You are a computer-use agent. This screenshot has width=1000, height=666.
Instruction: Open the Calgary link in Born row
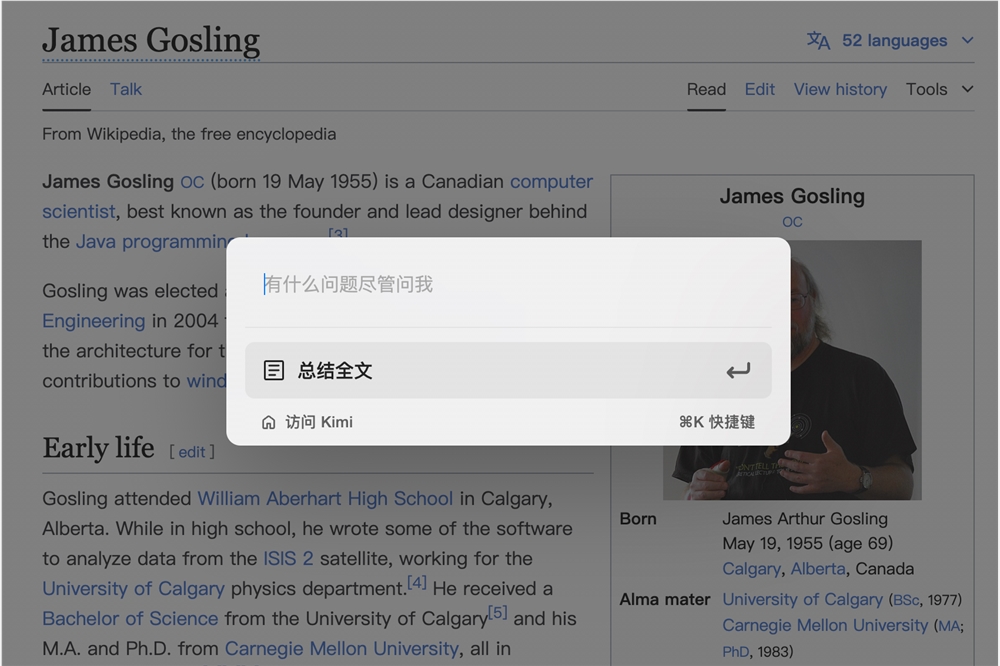pyautogui.click(x=751, y=568)
